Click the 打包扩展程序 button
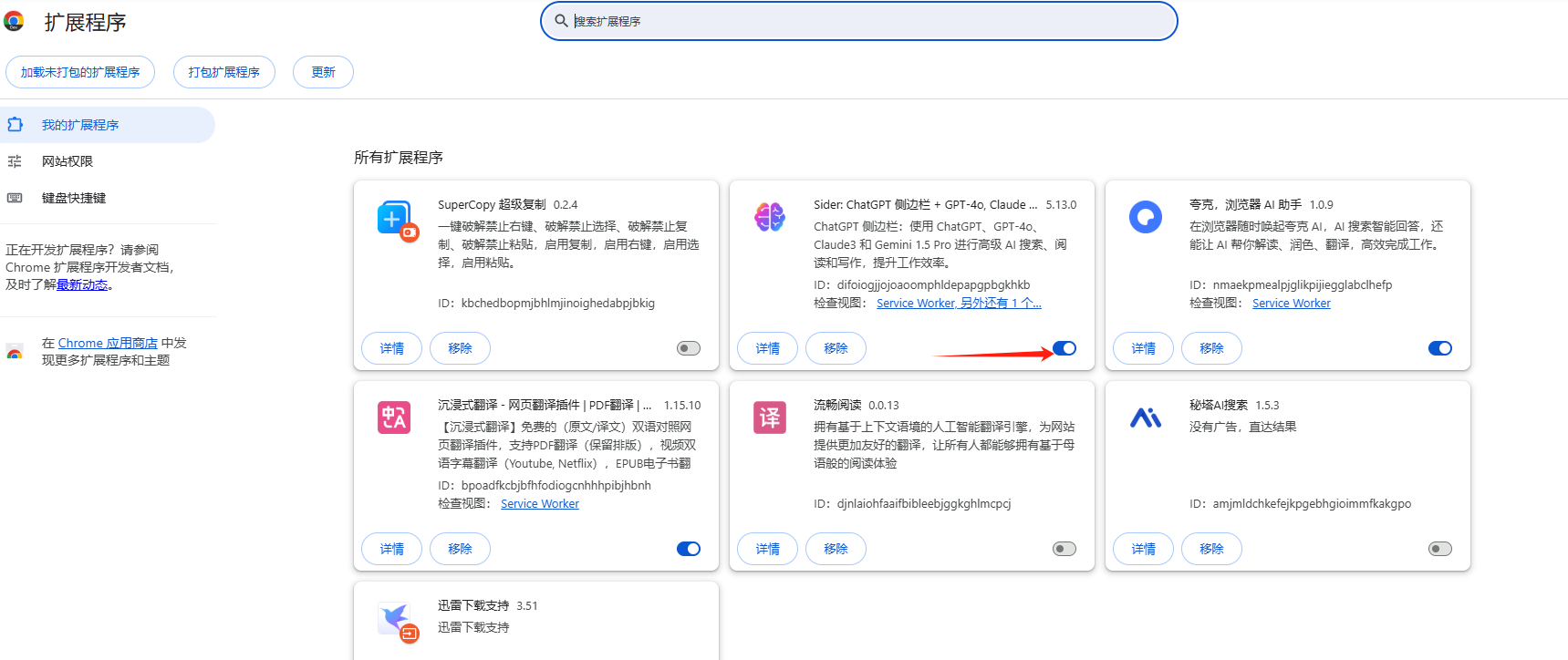This screenshot has height=660, width=1568. [x=224, y=72]
